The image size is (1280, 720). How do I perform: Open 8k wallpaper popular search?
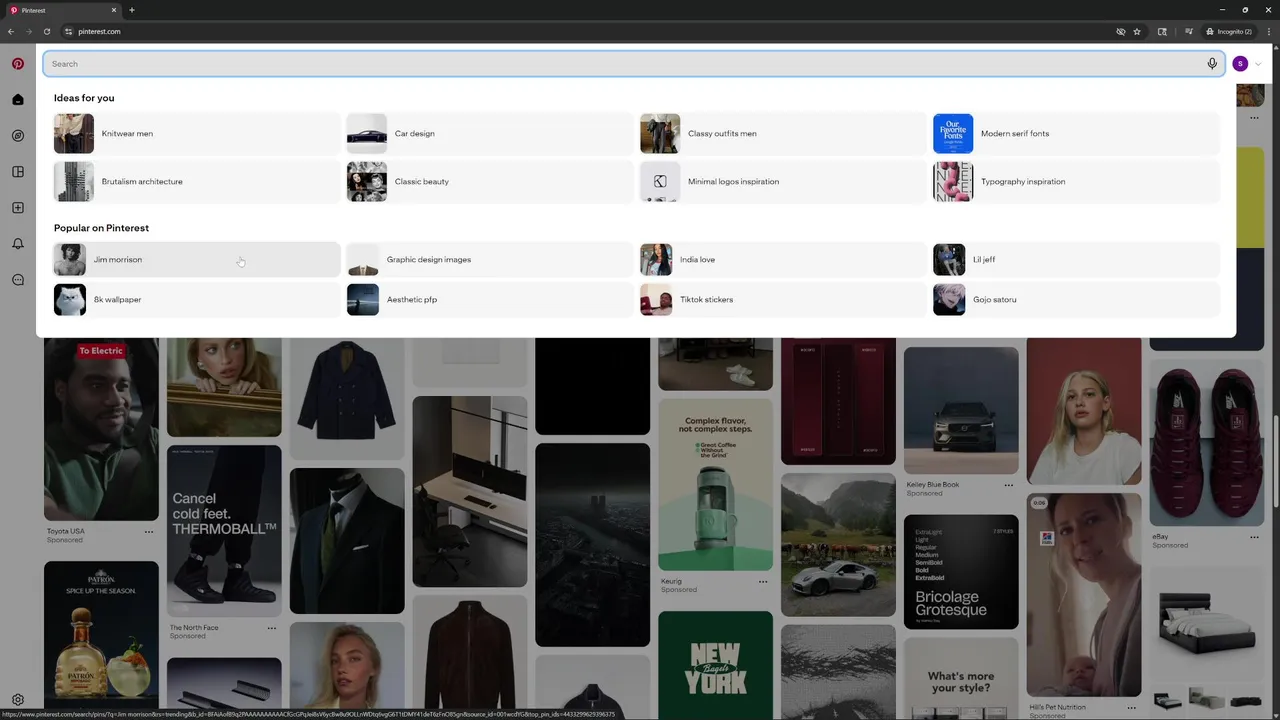coord(197,299)
